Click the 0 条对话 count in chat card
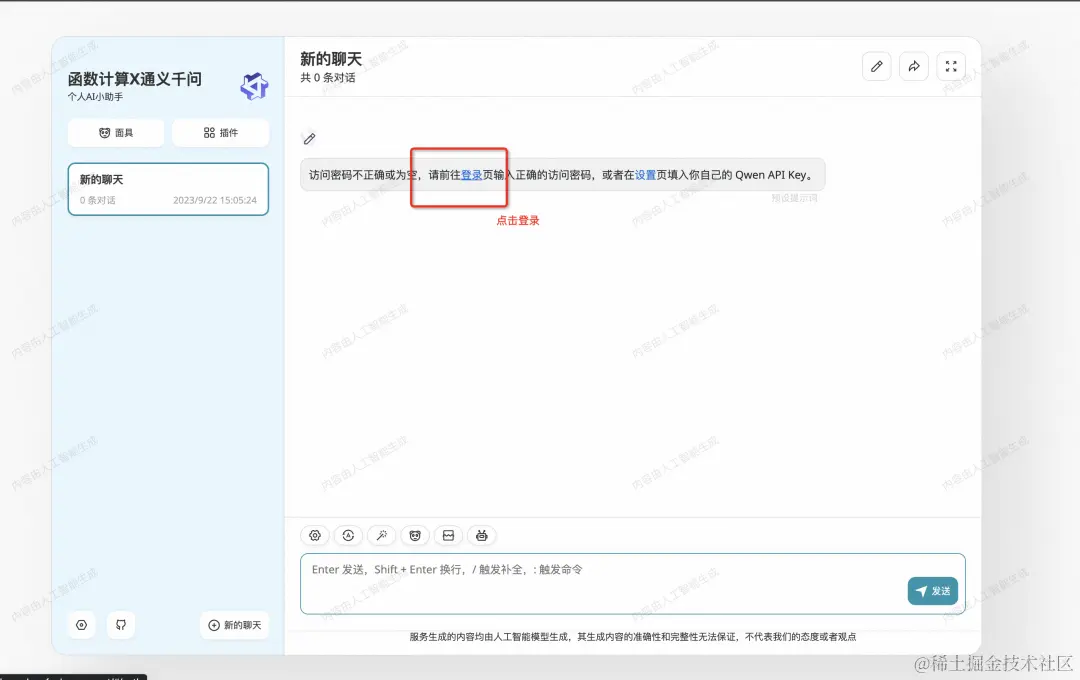The image size is (1080, 680). [x=98, y=200]
